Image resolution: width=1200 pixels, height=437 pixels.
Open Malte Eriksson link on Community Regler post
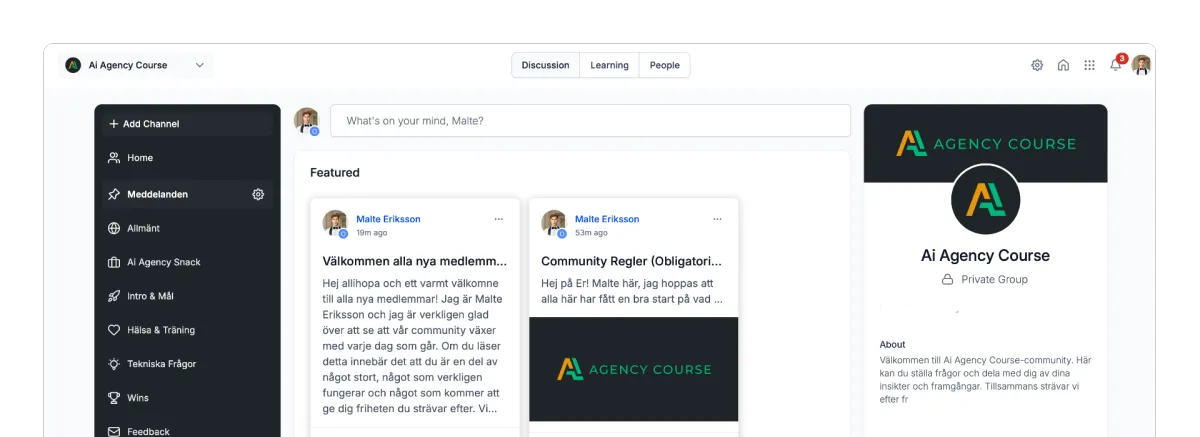pyautogui.click(x=607, y=219)
